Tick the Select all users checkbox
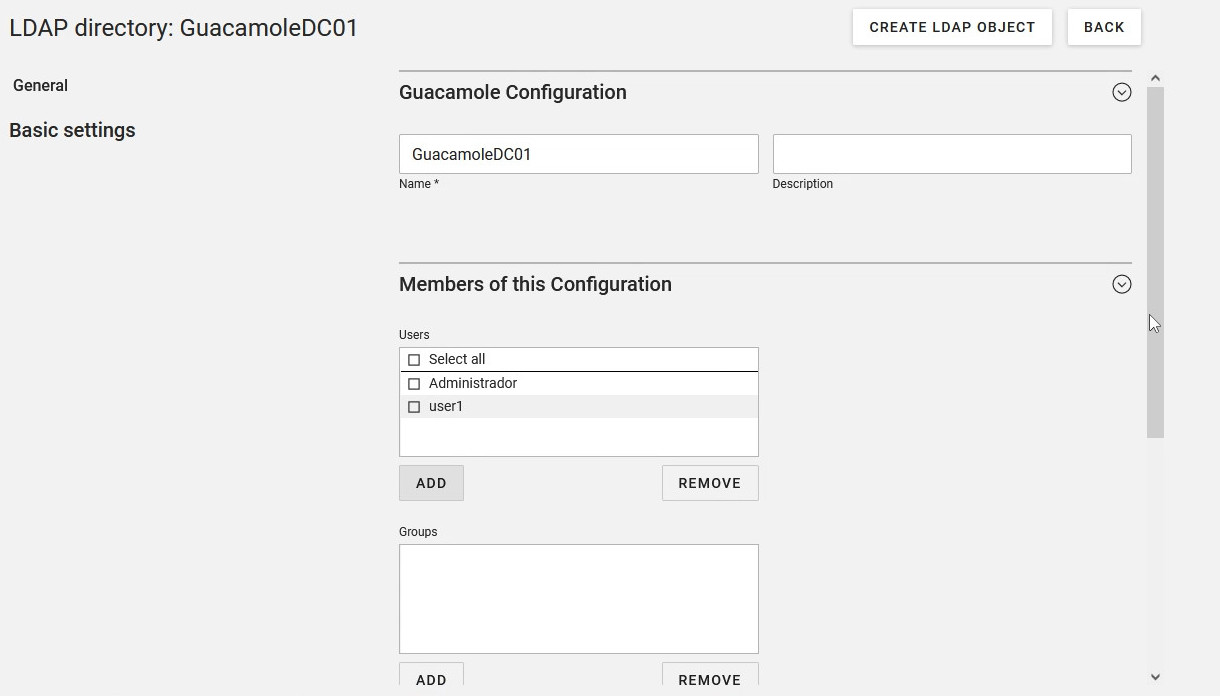The height and width of the screenshot is (696, 1220). tap(414, 360)
